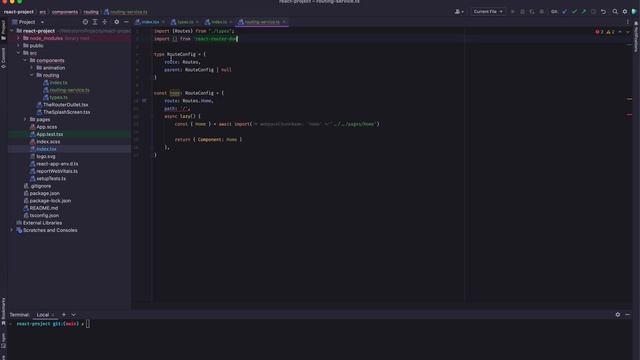The width and height of the screenshot is (640, 360).
Task: Expand the animation folder
Action: pyautogui.click(x=31, y=68)
